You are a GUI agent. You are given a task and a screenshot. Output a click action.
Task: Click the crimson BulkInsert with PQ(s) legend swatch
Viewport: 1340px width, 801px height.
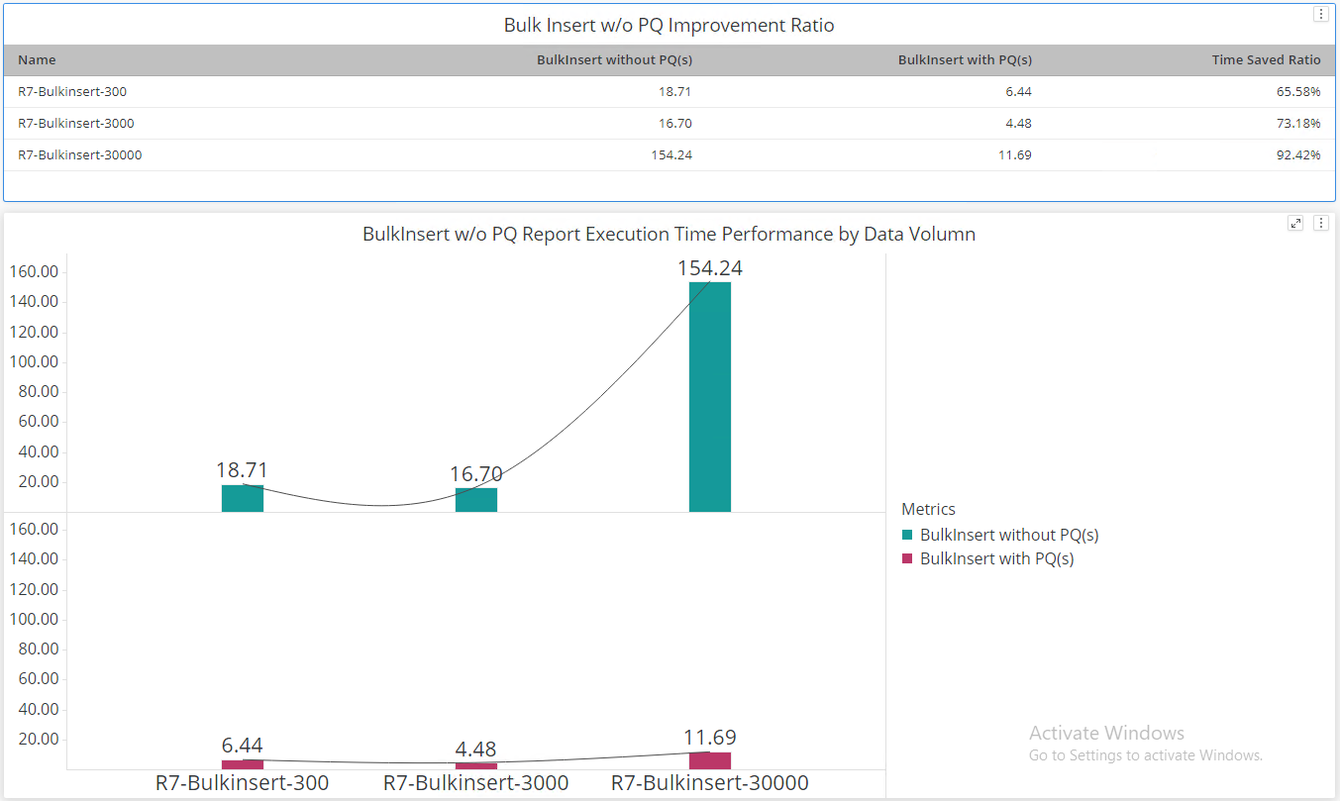click(907, 559)
